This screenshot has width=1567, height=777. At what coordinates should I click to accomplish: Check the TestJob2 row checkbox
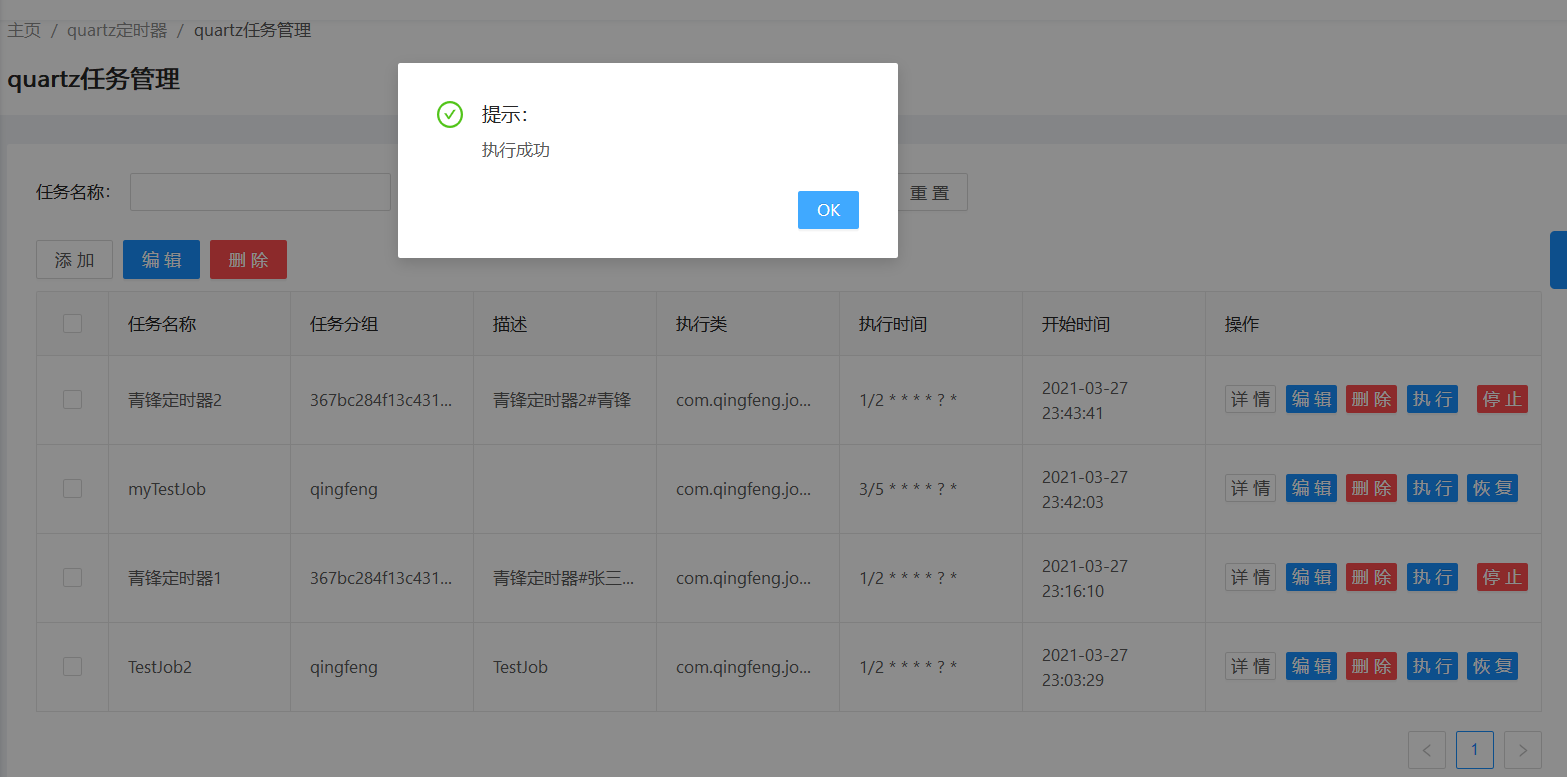tap(72, 667)
